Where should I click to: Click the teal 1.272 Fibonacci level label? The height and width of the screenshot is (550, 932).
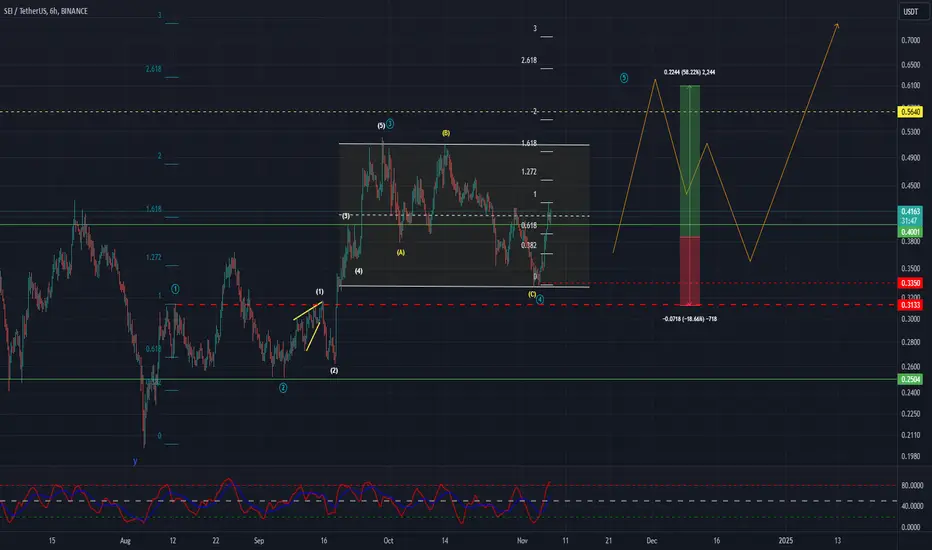pyautogui.click(x=153, y=257)
